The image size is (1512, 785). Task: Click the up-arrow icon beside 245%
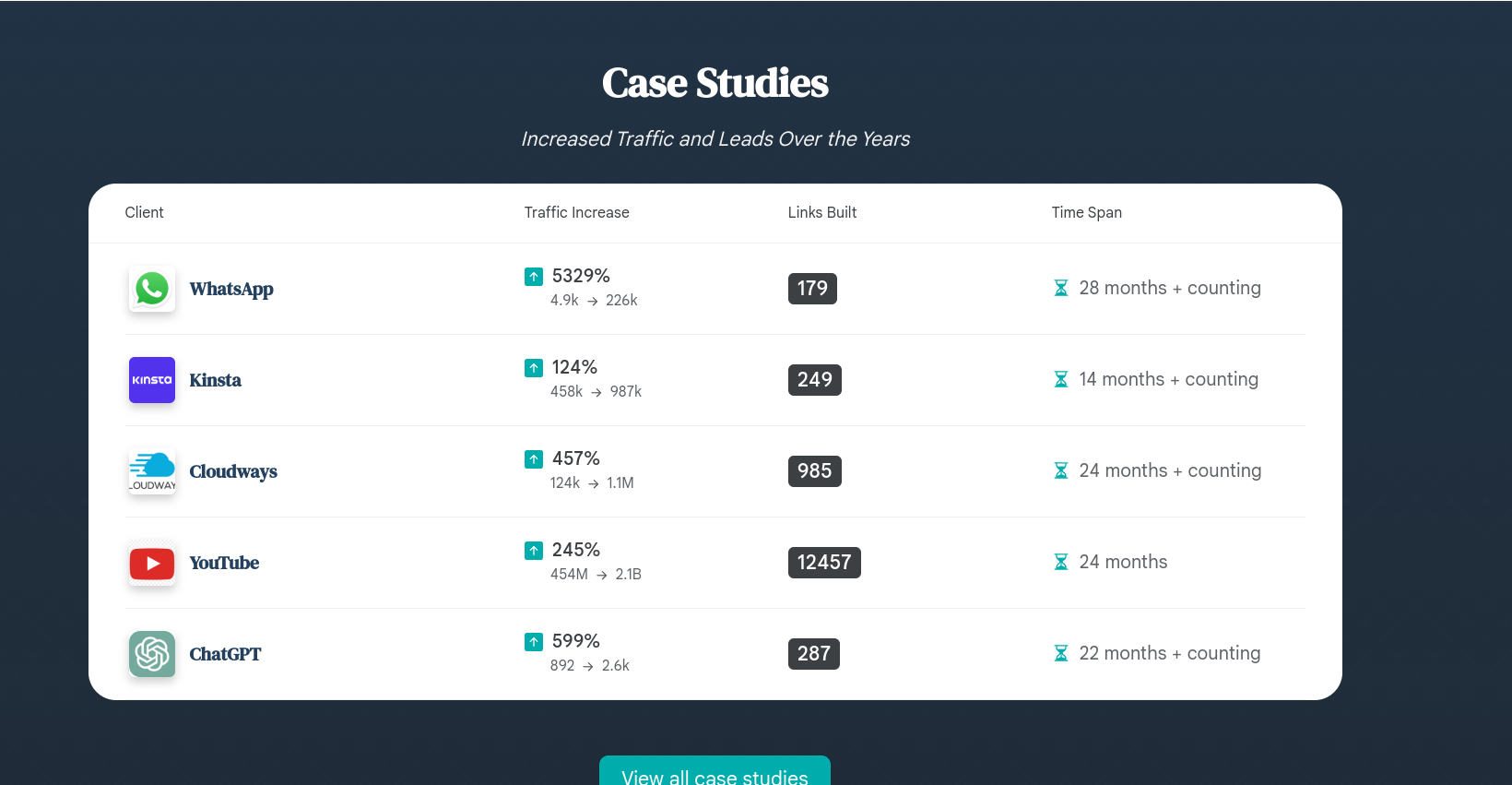(x=534, y=550)
